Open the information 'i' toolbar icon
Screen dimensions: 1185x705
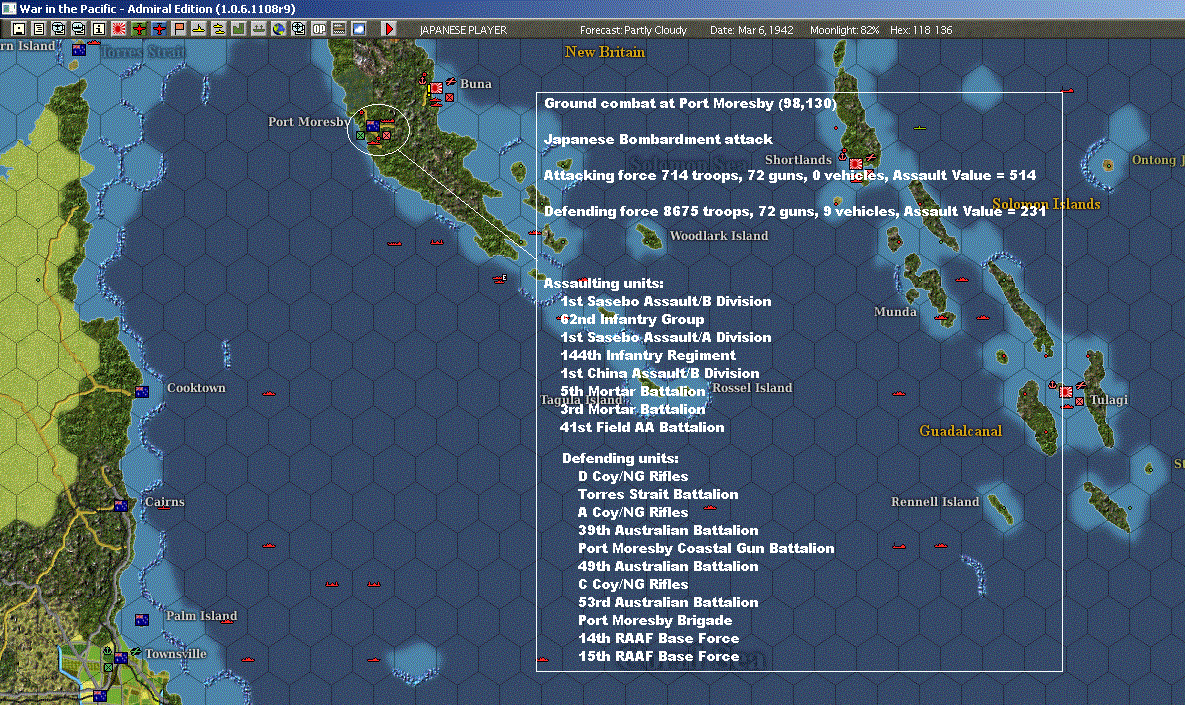(99, 29)
